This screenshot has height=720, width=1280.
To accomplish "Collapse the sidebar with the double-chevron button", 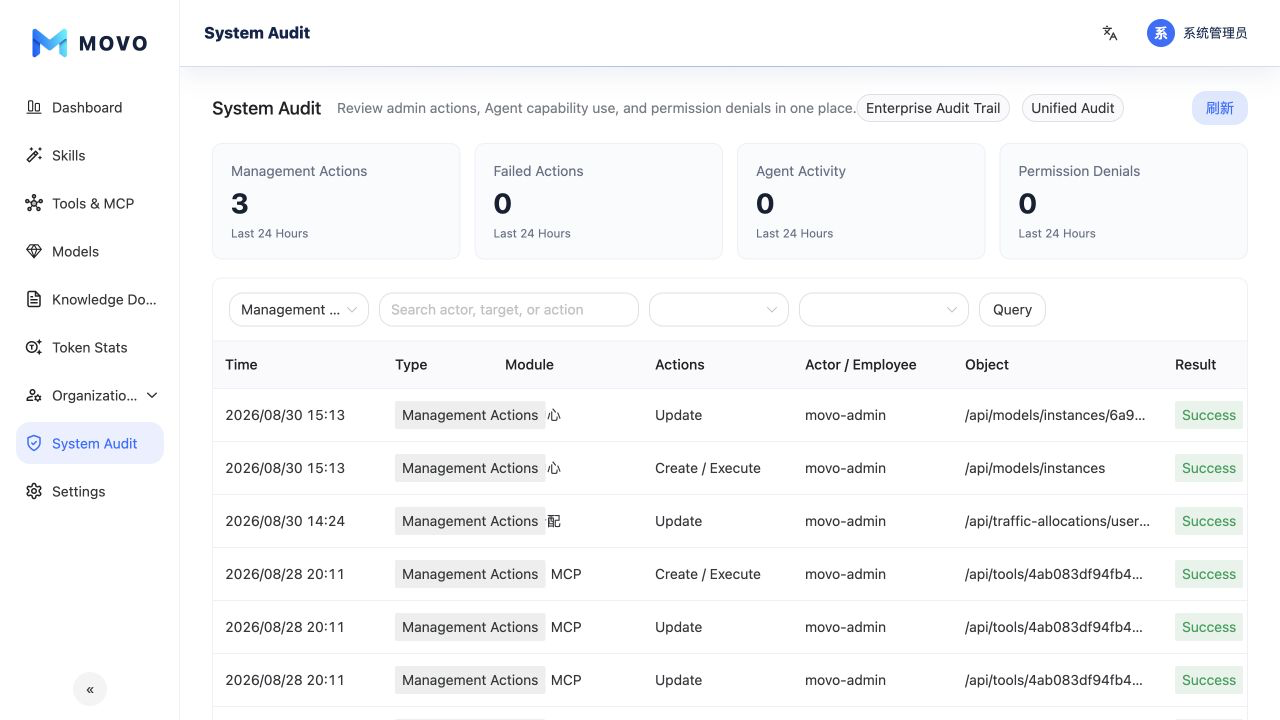I will click(90, 689).
